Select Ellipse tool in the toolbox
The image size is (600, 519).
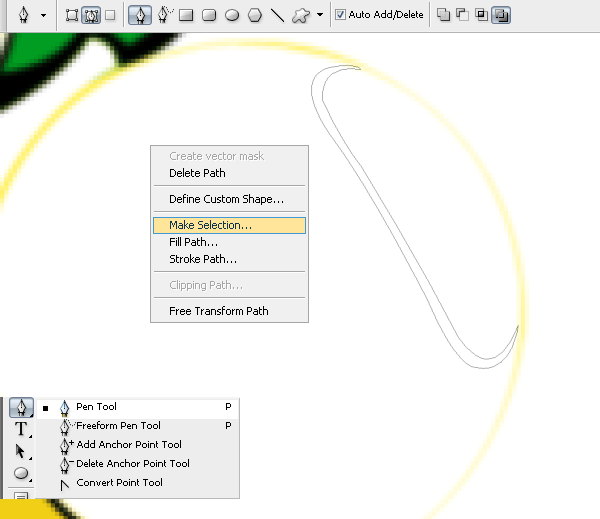coord(21,473)
